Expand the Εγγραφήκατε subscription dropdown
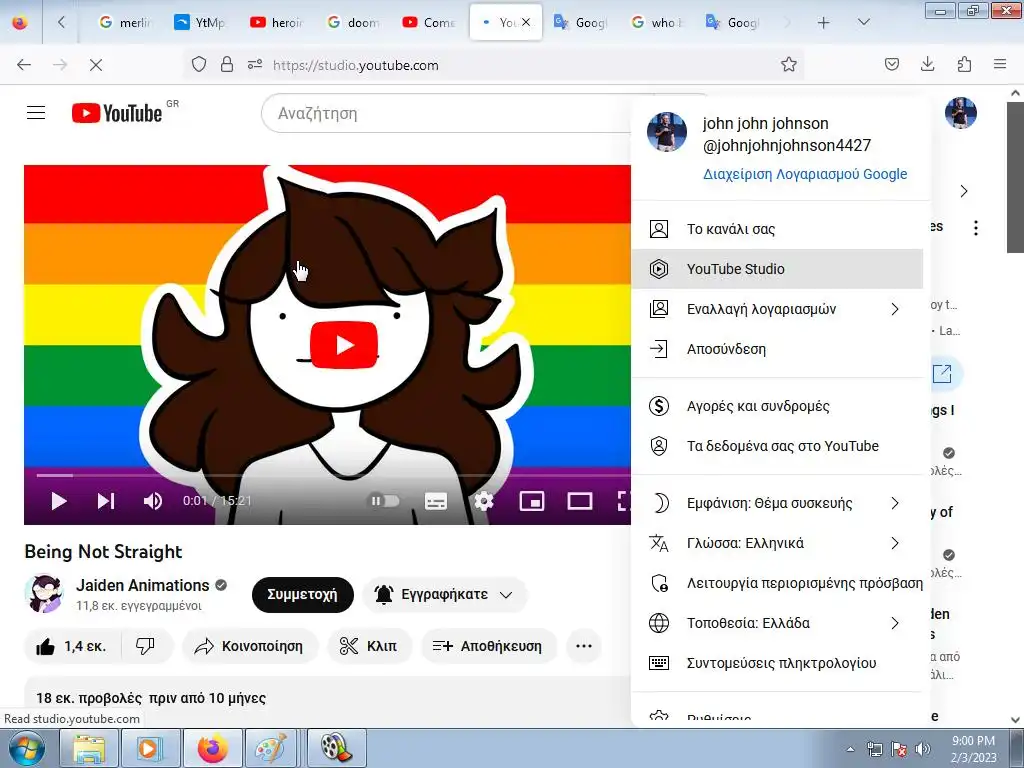Screen dimensions: 1024x768 click(445, 594)
